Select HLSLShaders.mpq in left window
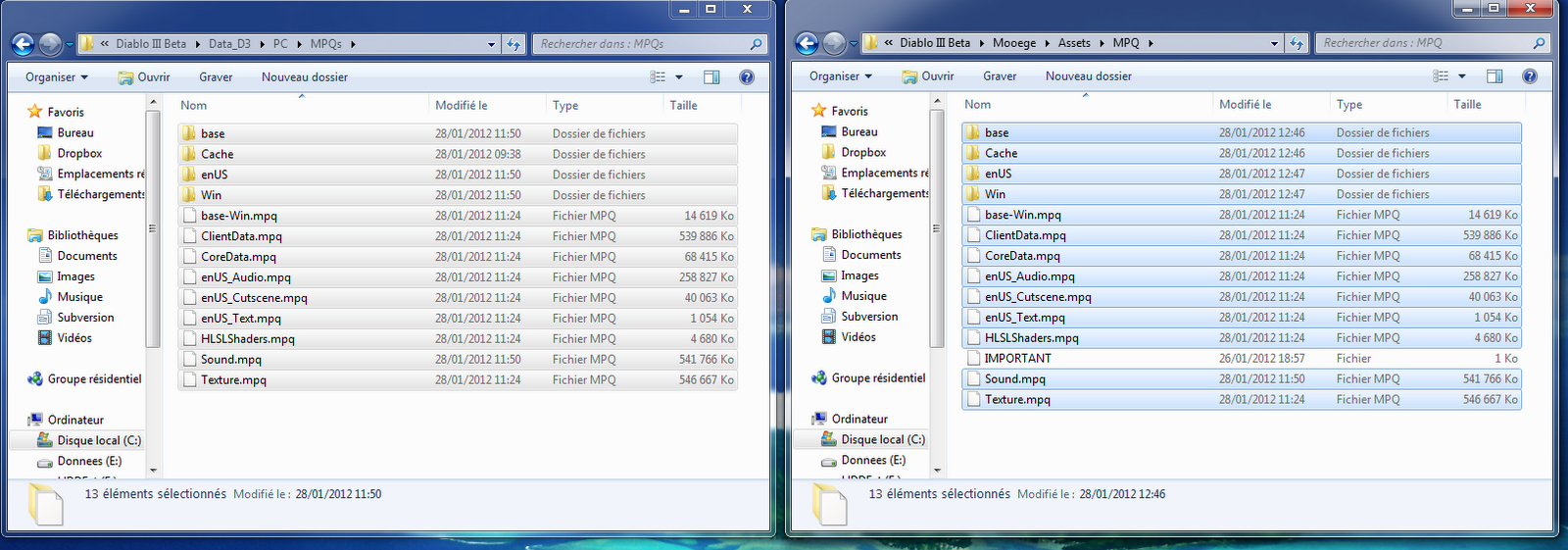The image size is (1568, 550). pyautogui.click(x=458, y=339)
